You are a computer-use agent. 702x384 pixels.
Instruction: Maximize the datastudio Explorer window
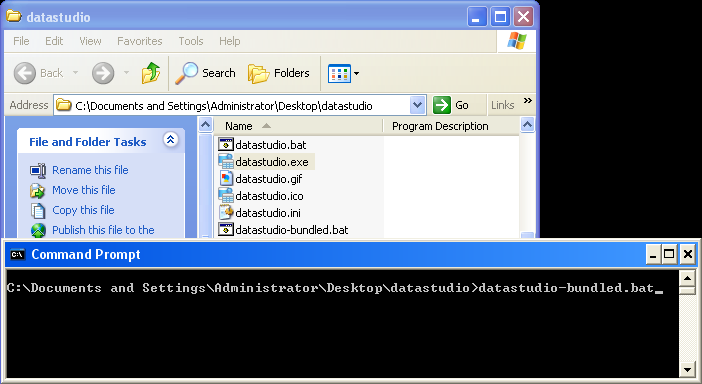tap(500, 17)
